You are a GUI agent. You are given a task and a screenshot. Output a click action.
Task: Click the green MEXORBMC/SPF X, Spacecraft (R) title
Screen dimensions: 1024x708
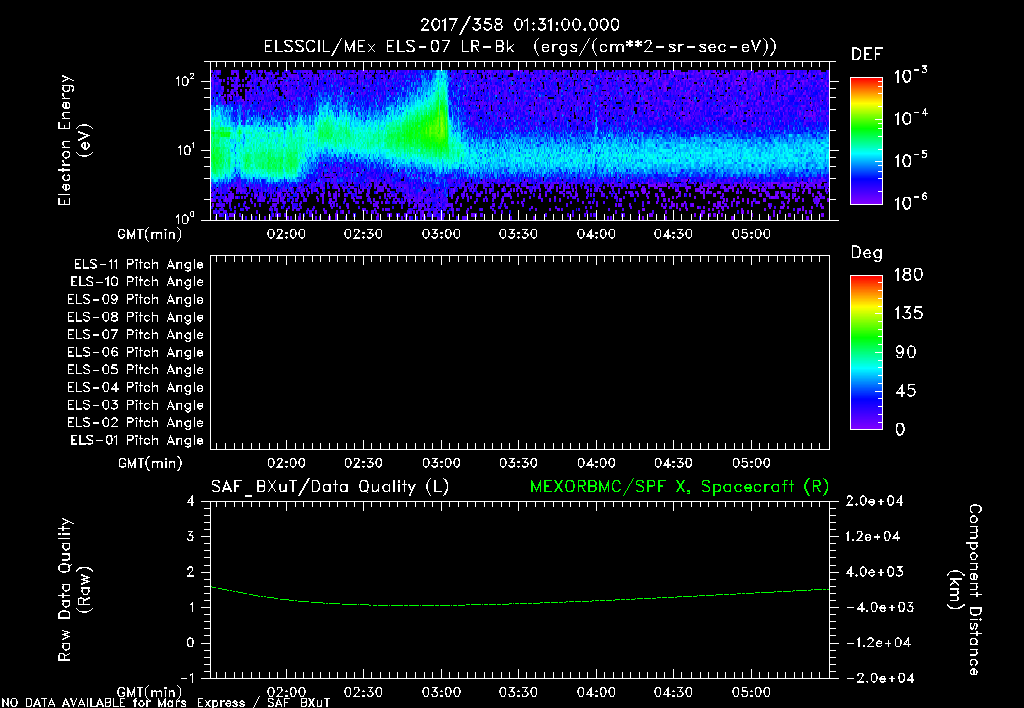click(x=679, y=487)
